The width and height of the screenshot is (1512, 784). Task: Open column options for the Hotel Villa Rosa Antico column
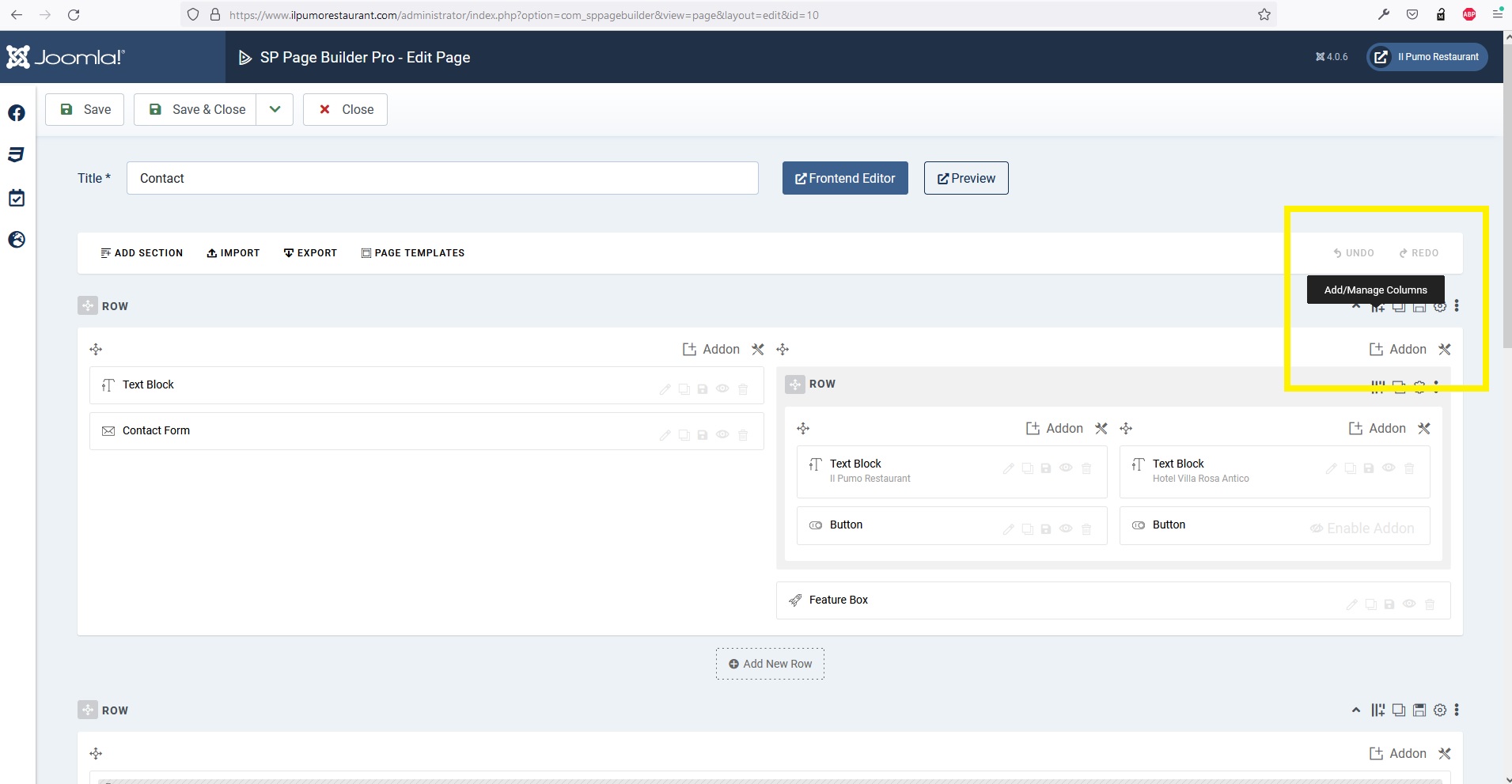coord(1424,428)
